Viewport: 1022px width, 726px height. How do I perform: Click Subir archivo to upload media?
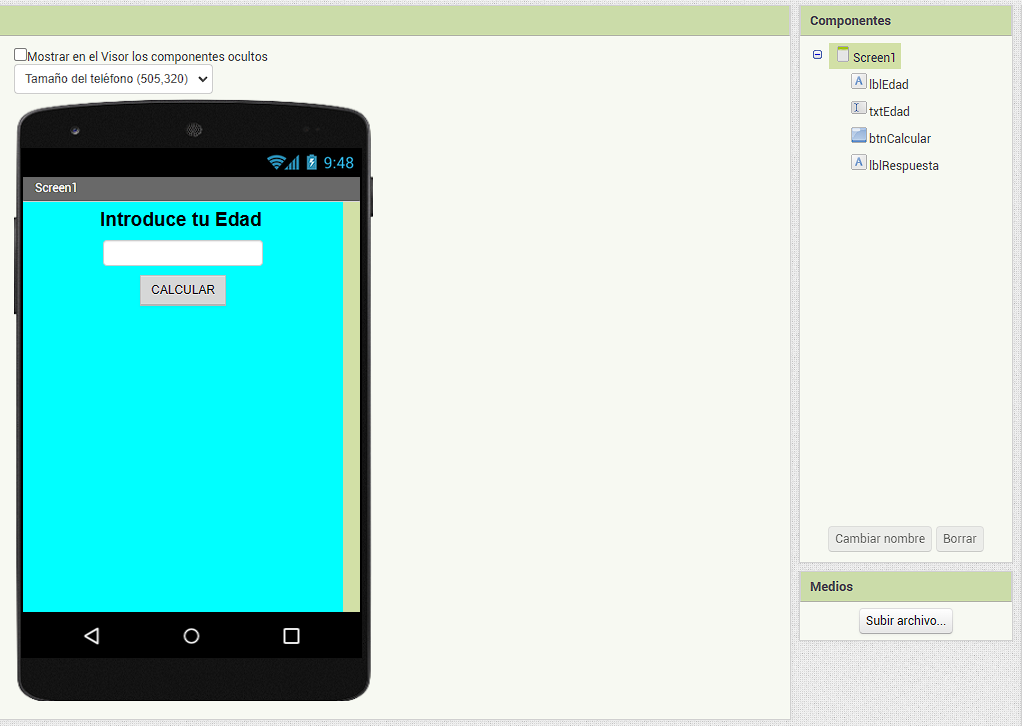coord(905,621)
